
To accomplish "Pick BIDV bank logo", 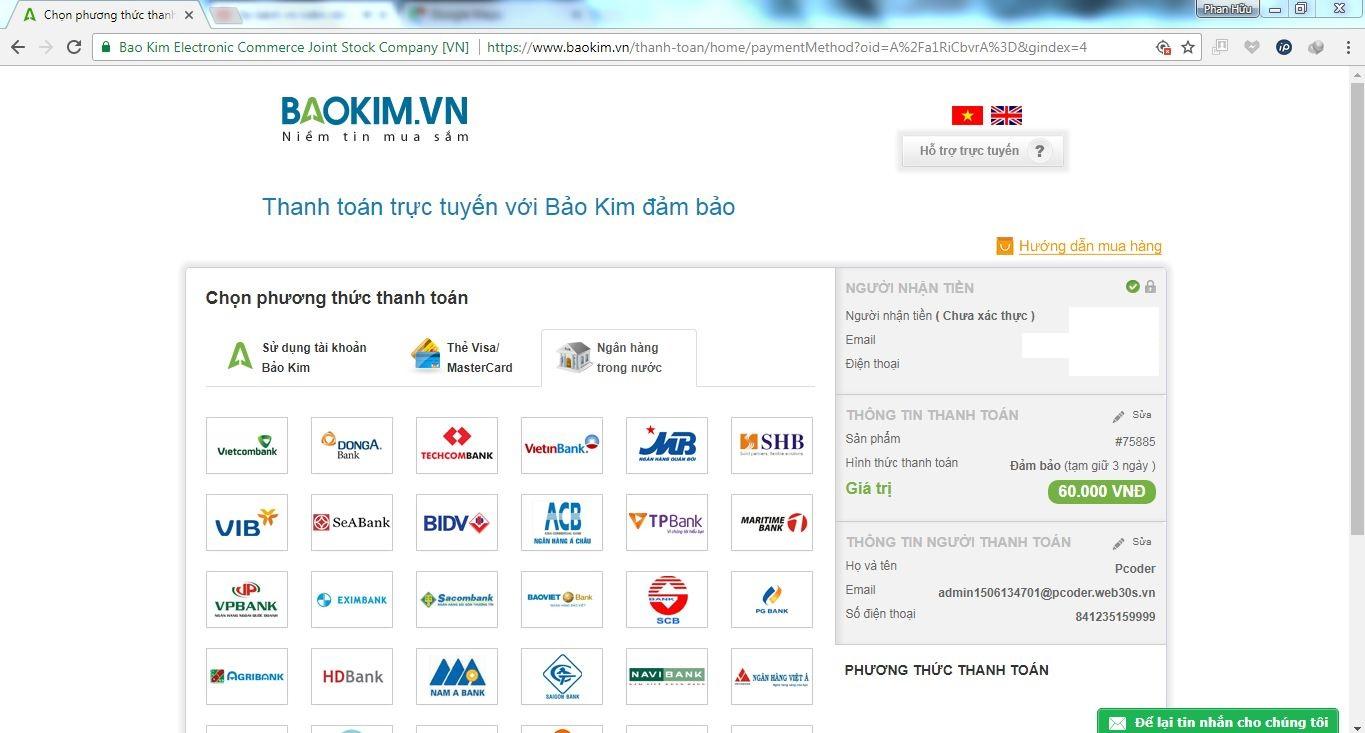I will [x=457, y=522].
